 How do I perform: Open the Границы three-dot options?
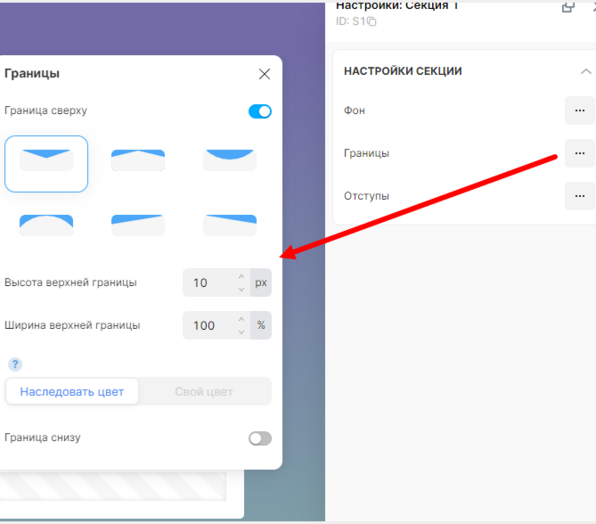coord(580,153)
